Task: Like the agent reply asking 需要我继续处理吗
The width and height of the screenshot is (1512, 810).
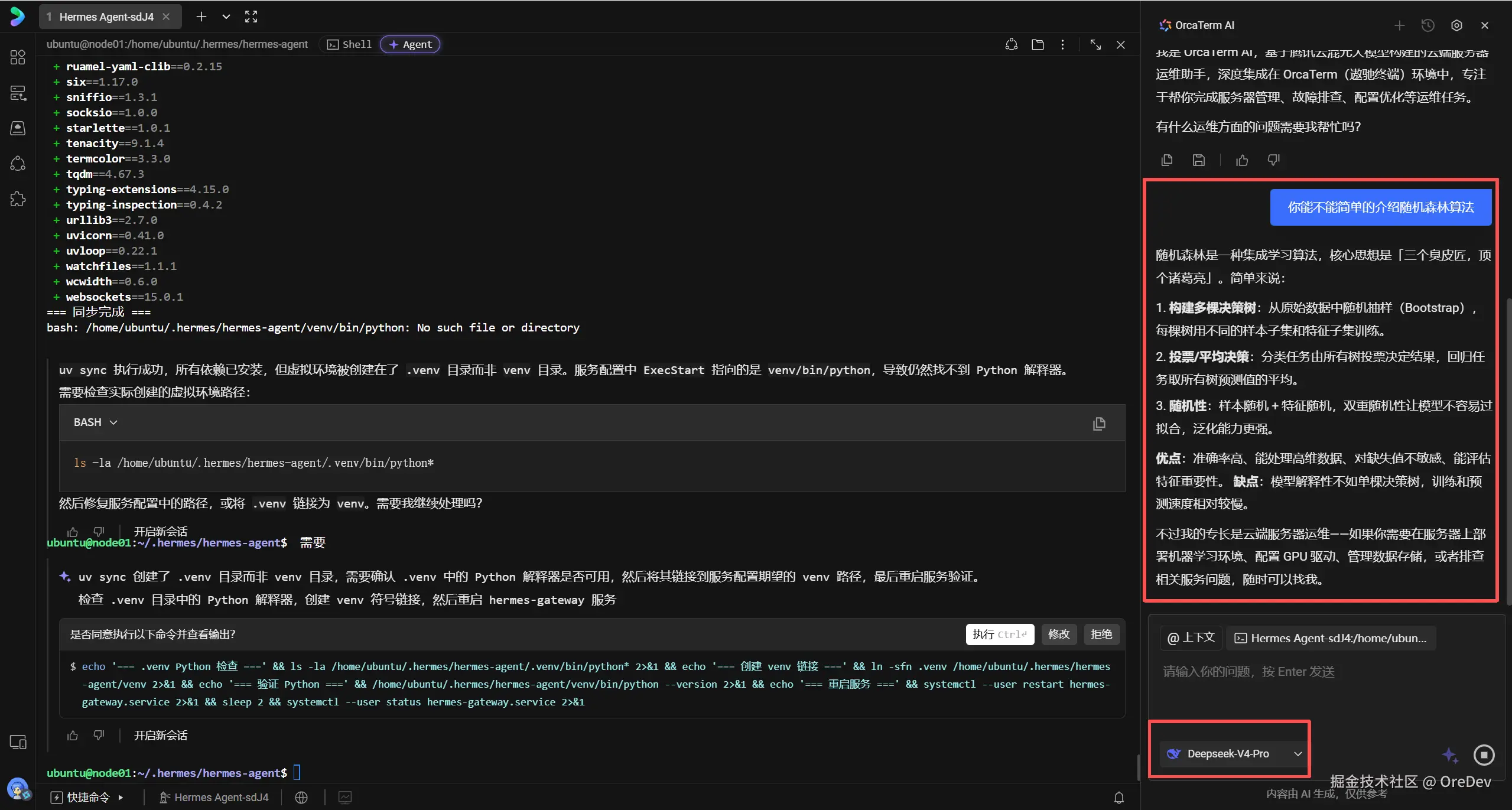Action: click(x=73, y=532)
